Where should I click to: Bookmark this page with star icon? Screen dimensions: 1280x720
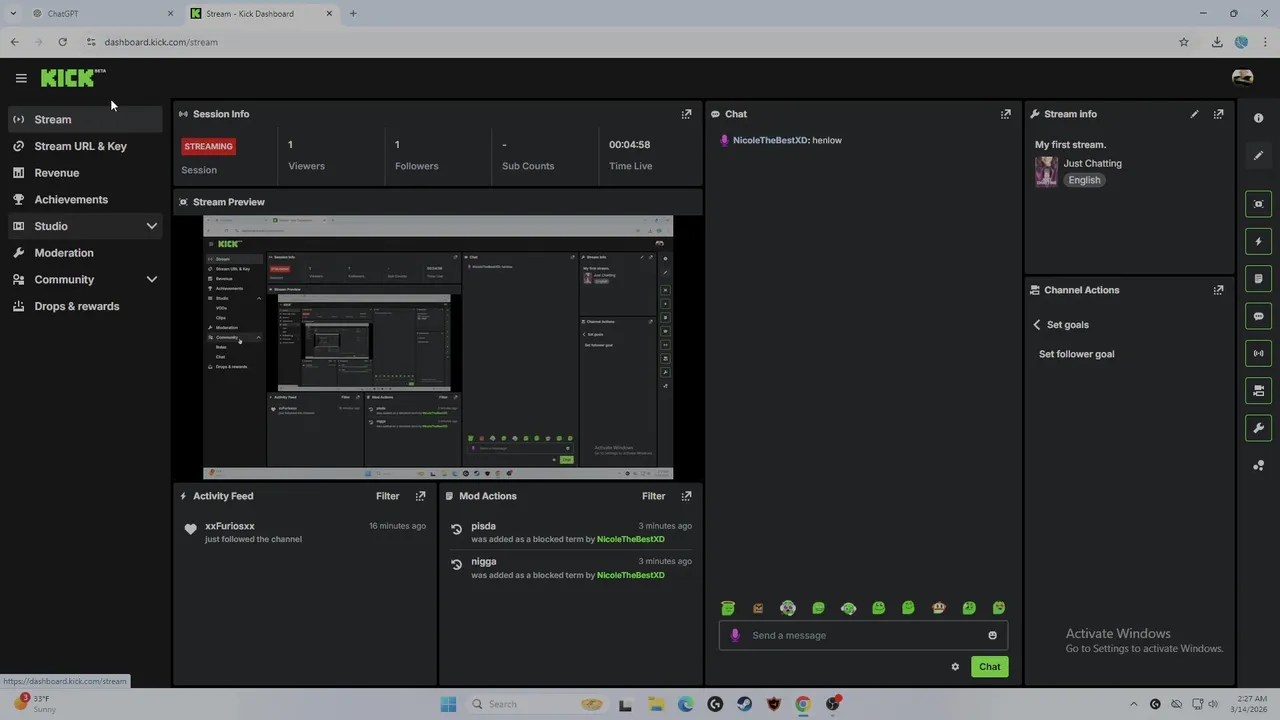[x=1184, y=42]
